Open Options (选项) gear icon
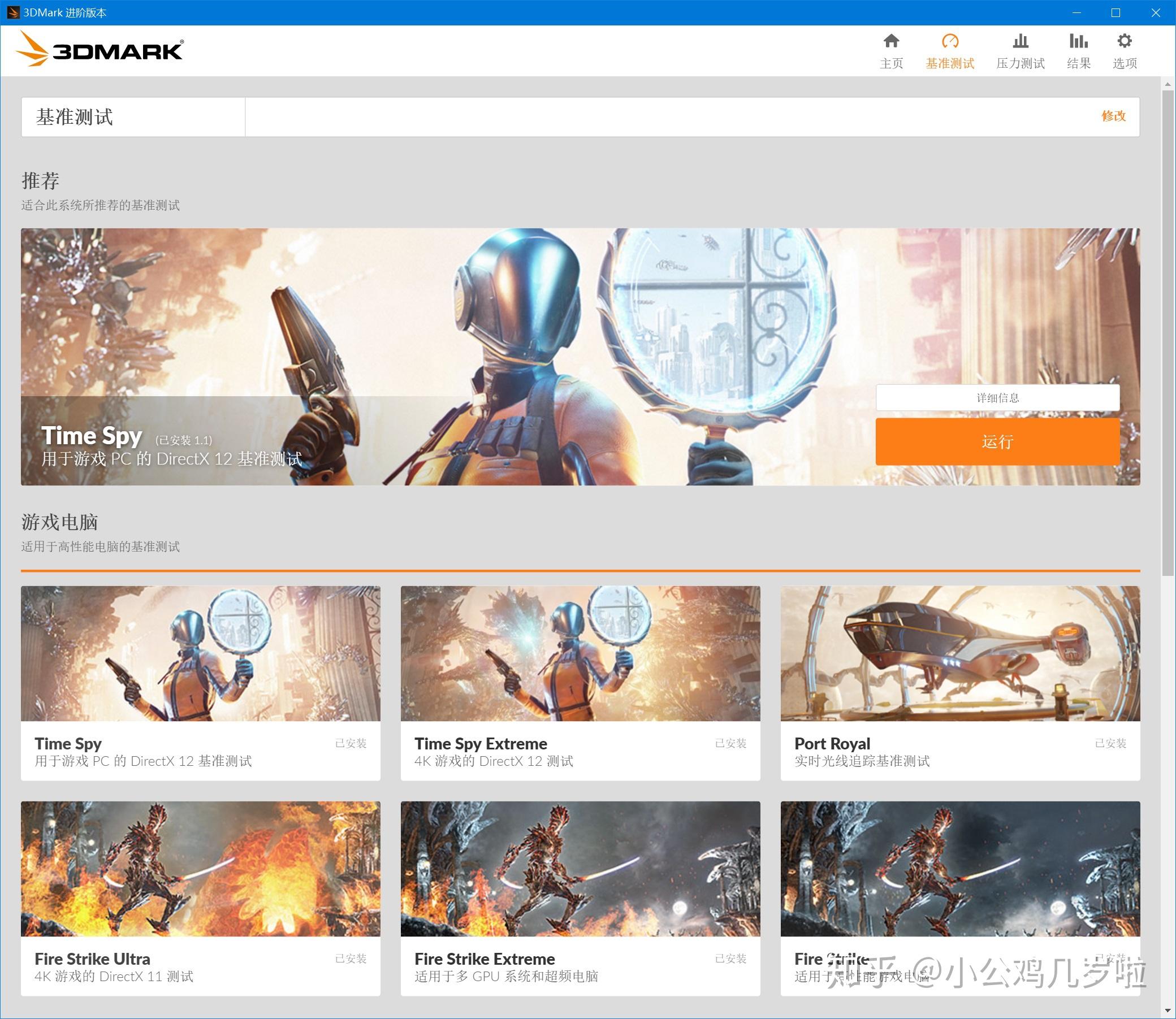Image resolution: width=1176 pixels, height=1019 pixels. click(x=1124, y=41)
